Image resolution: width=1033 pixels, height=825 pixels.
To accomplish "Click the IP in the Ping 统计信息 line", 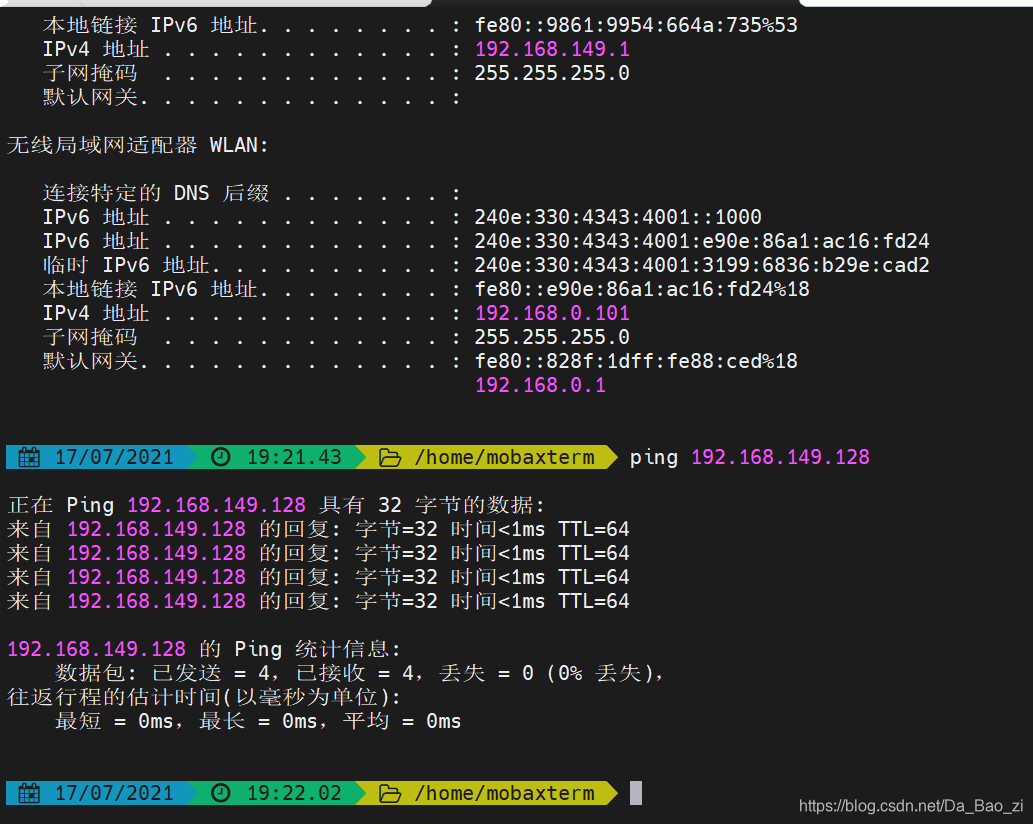I will coord(96,649).
